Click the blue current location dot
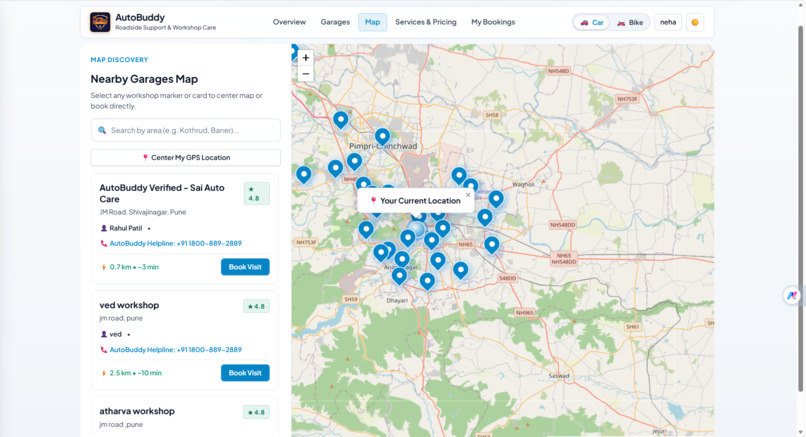 tap(417, 229)
